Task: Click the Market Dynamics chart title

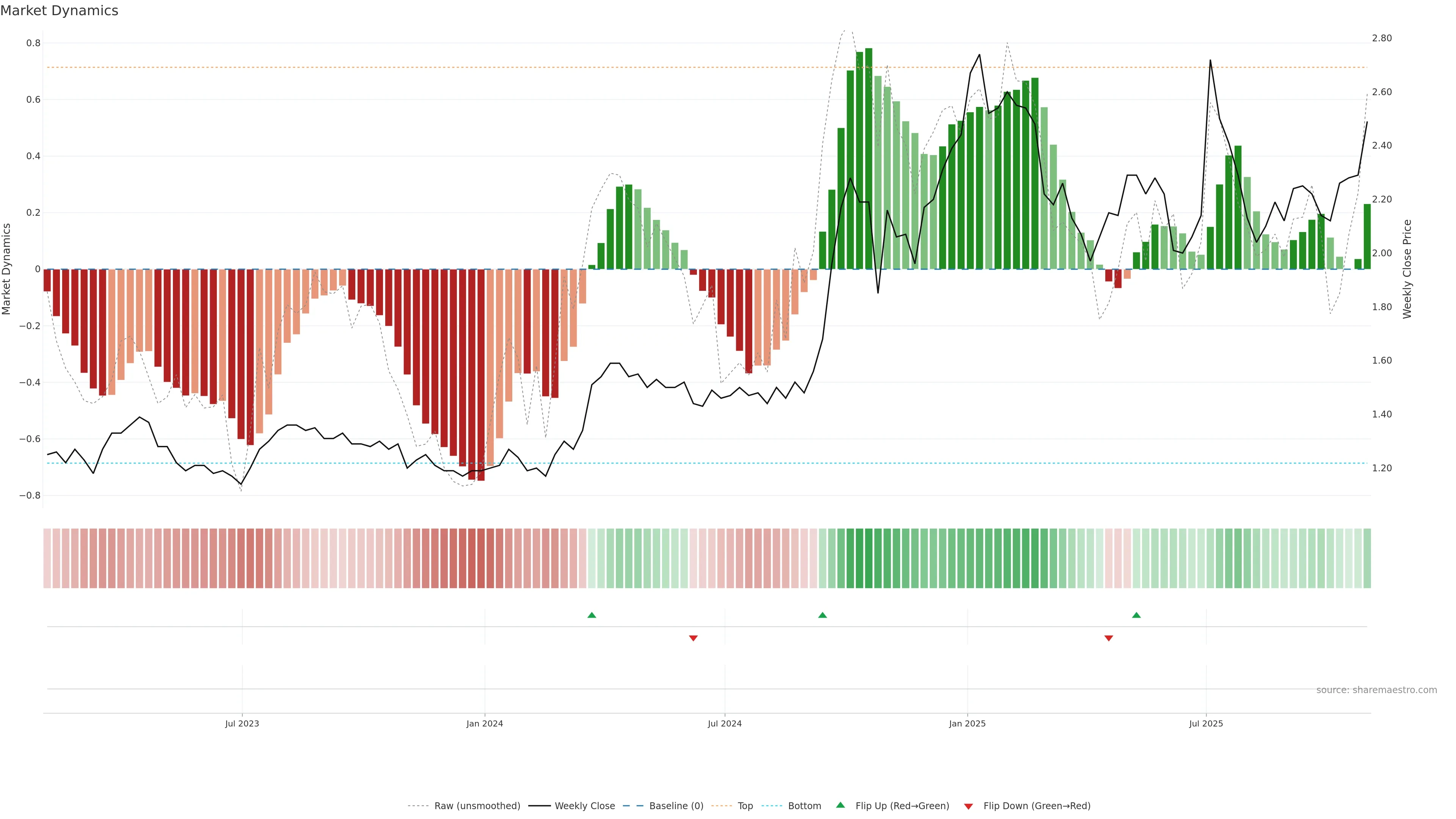Action: click(60, 11)
